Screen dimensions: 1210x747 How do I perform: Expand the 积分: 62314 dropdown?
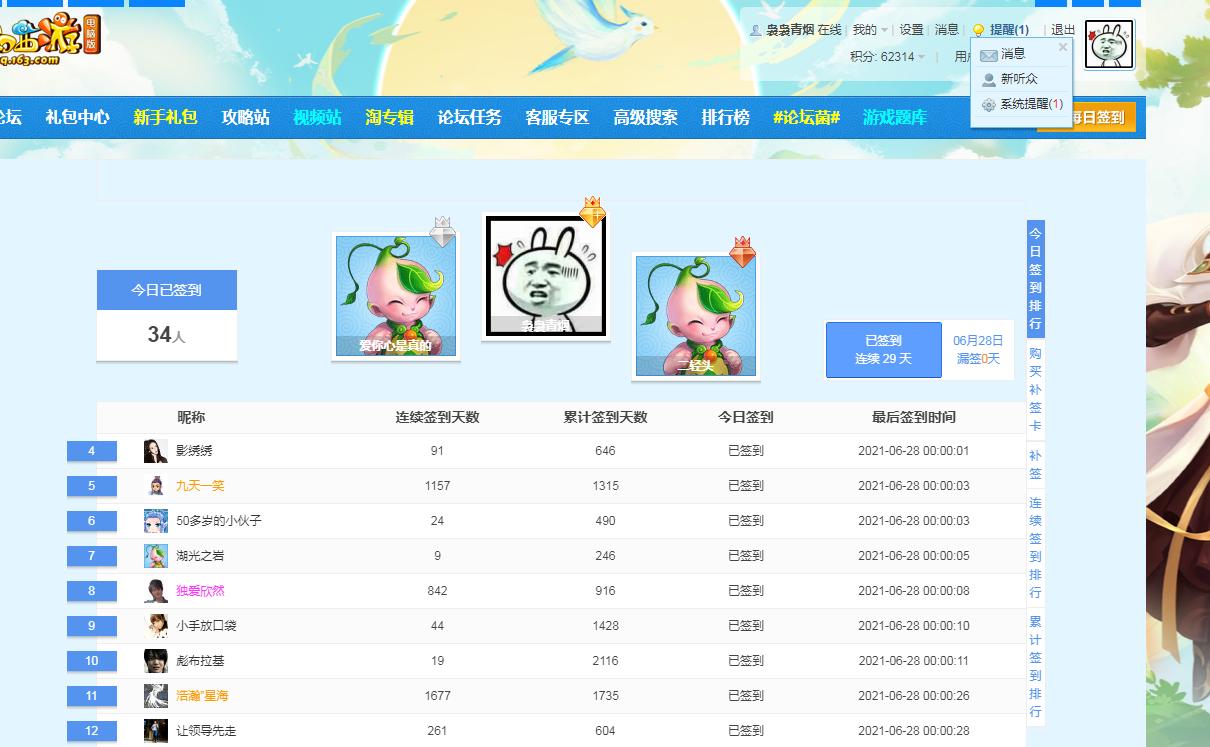pyautogui.click(x=887, y=57)
